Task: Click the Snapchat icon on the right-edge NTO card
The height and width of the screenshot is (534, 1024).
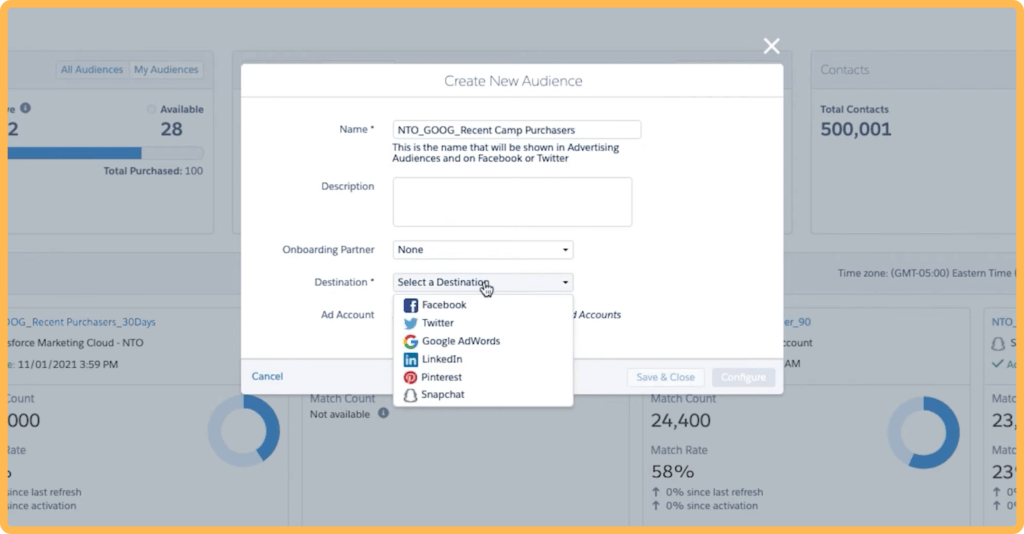Action: pos(998,343)
